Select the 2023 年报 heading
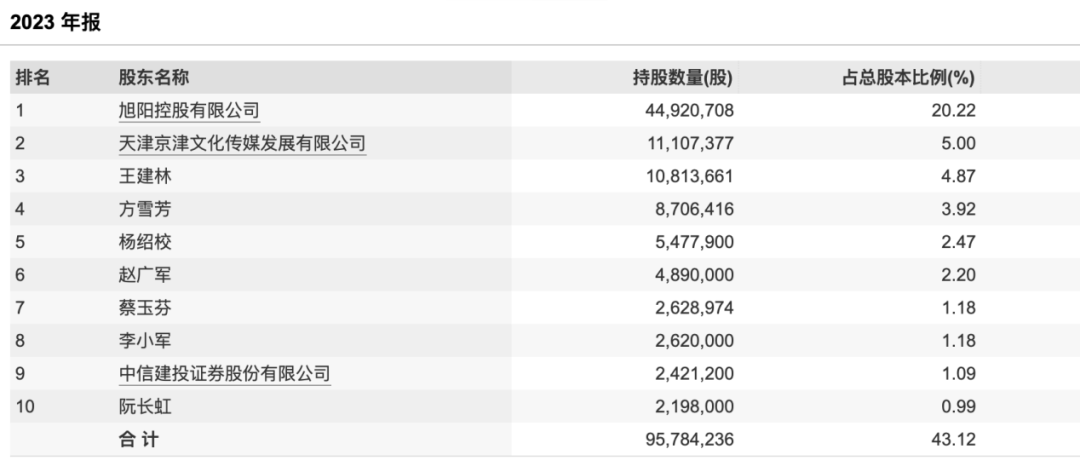Image resolution: width=1080 pixels, height=472 pixels. [x=56, y=22]
